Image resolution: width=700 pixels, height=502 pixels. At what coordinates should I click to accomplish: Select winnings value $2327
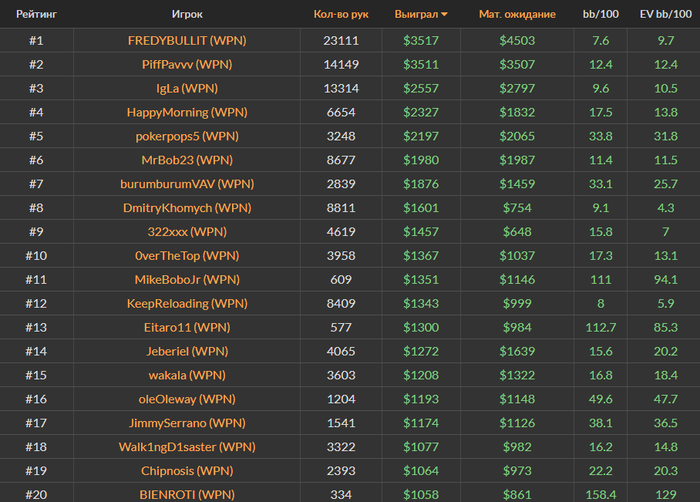pos(421,113)
